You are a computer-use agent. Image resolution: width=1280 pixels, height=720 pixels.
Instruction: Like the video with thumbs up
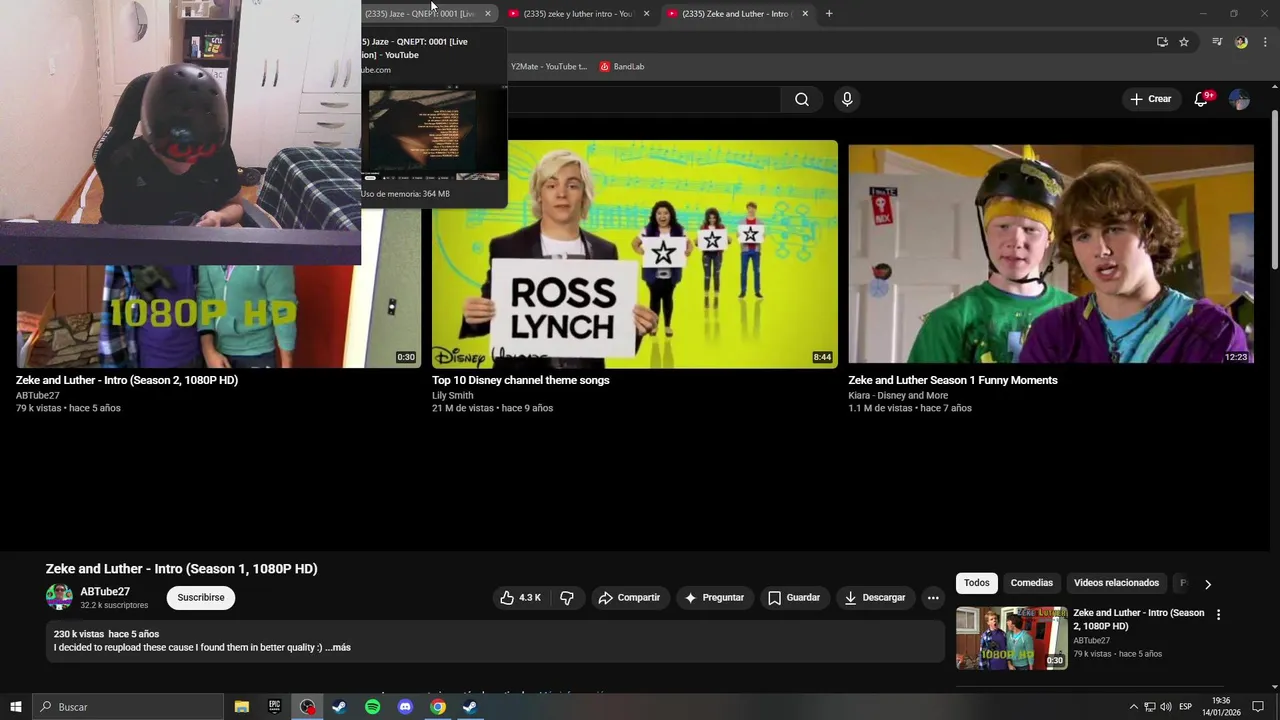coord(521,598)
